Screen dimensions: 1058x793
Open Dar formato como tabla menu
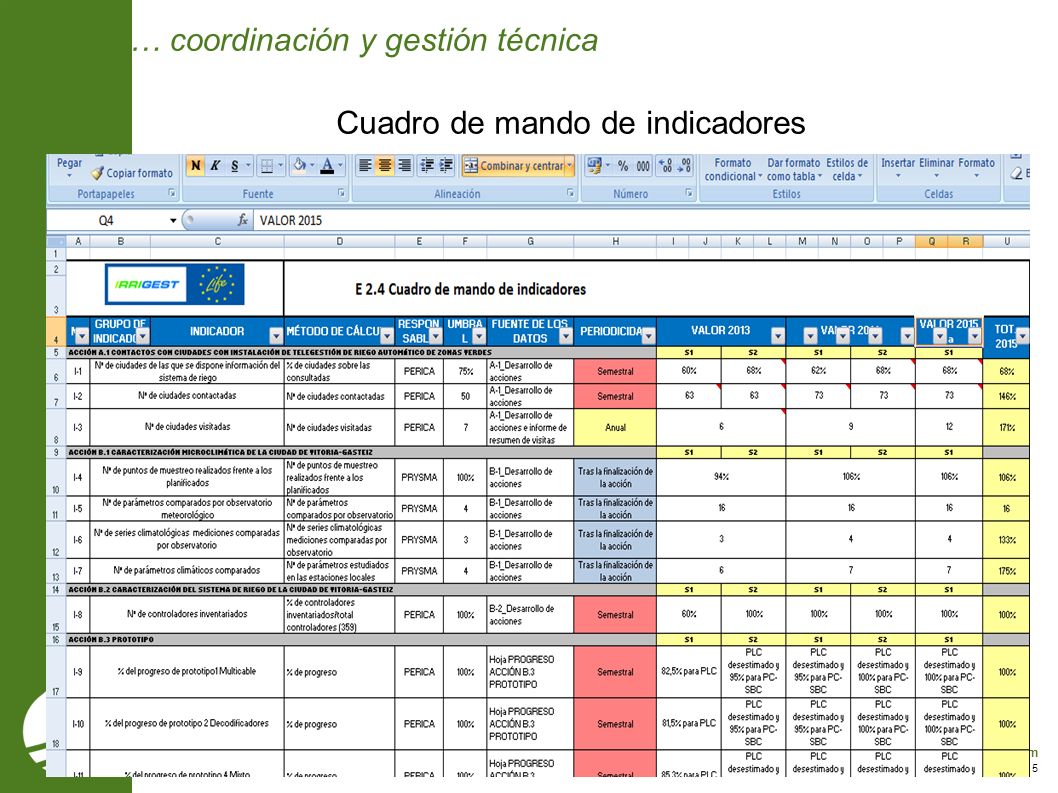coord(794,169)
